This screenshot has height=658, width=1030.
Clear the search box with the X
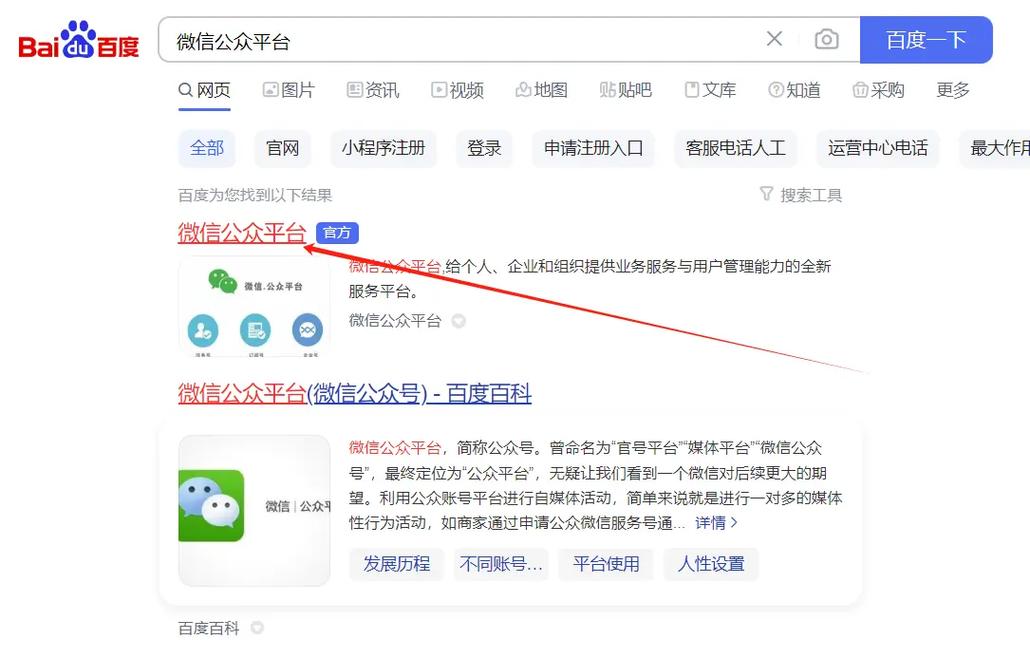774,38
